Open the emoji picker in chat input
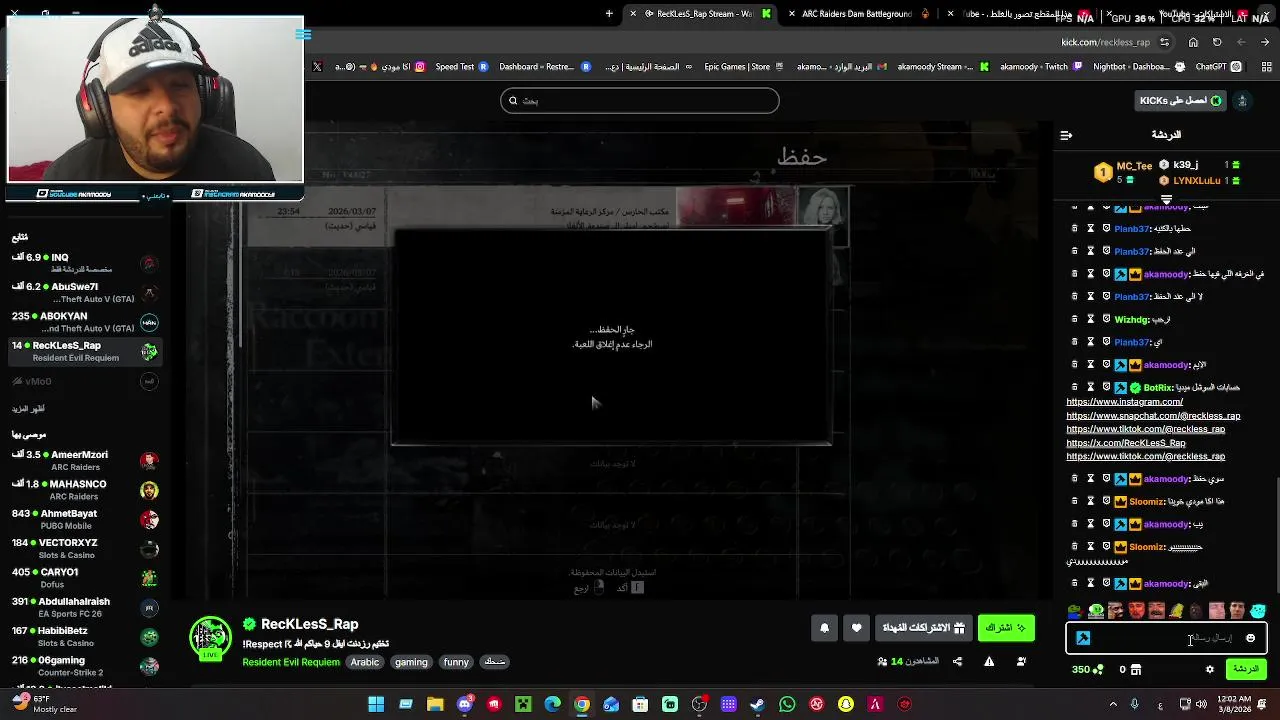 pos(1250,638)
